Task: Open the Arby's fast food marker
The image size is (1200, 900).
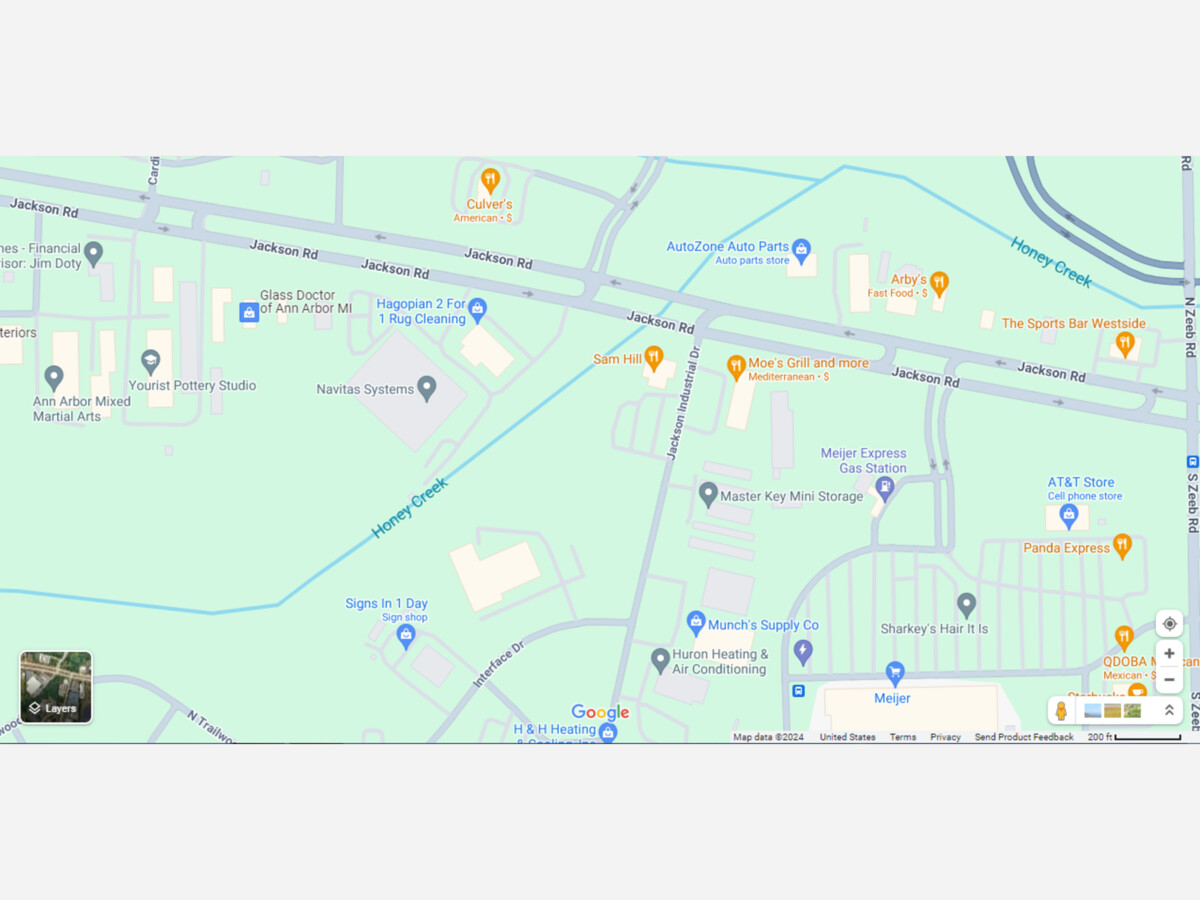Action: (x=938, y=282)
